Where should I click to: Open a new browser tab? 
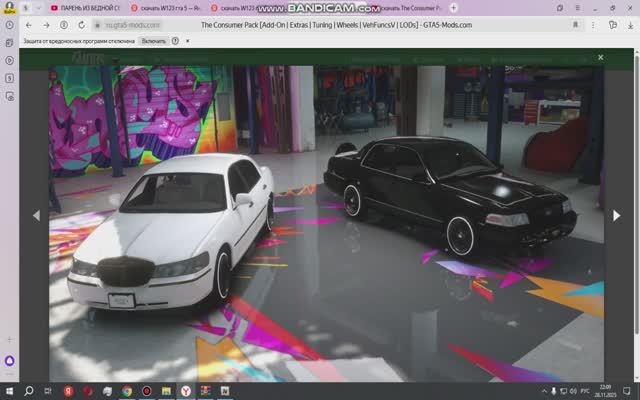[x=453, y=8]
